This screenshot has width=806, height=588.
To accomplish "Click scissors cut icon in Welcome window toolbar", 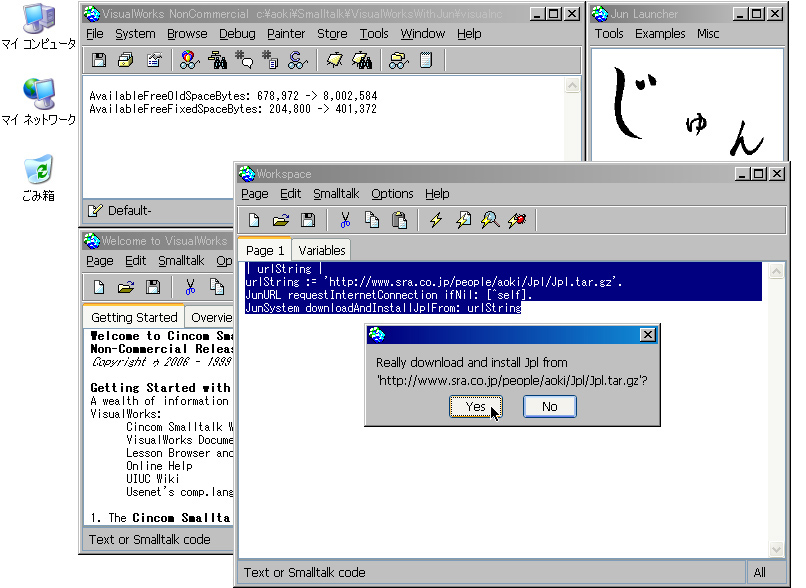I will pos(190,287).
